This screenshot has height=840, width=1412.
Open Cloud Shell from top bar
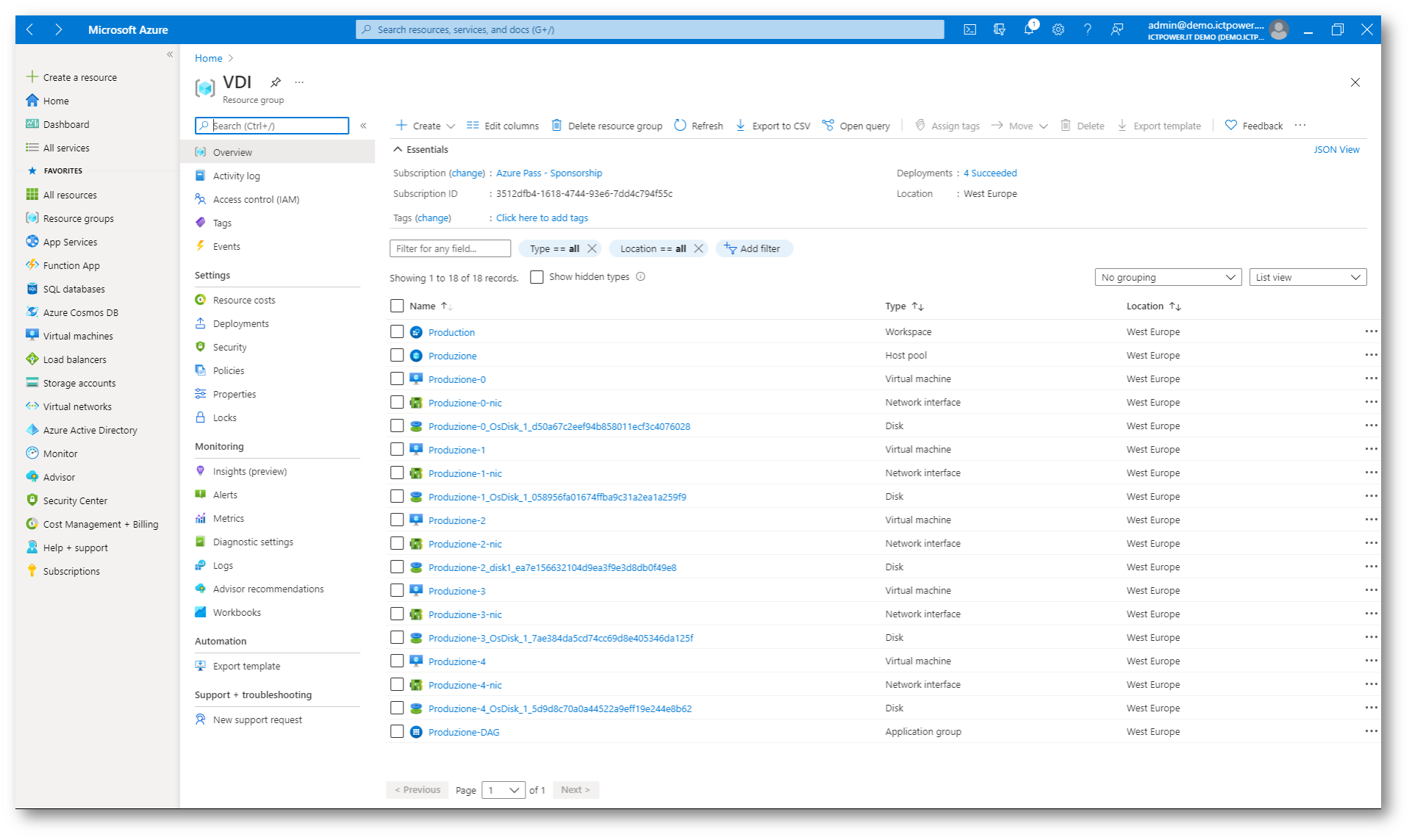970,29
